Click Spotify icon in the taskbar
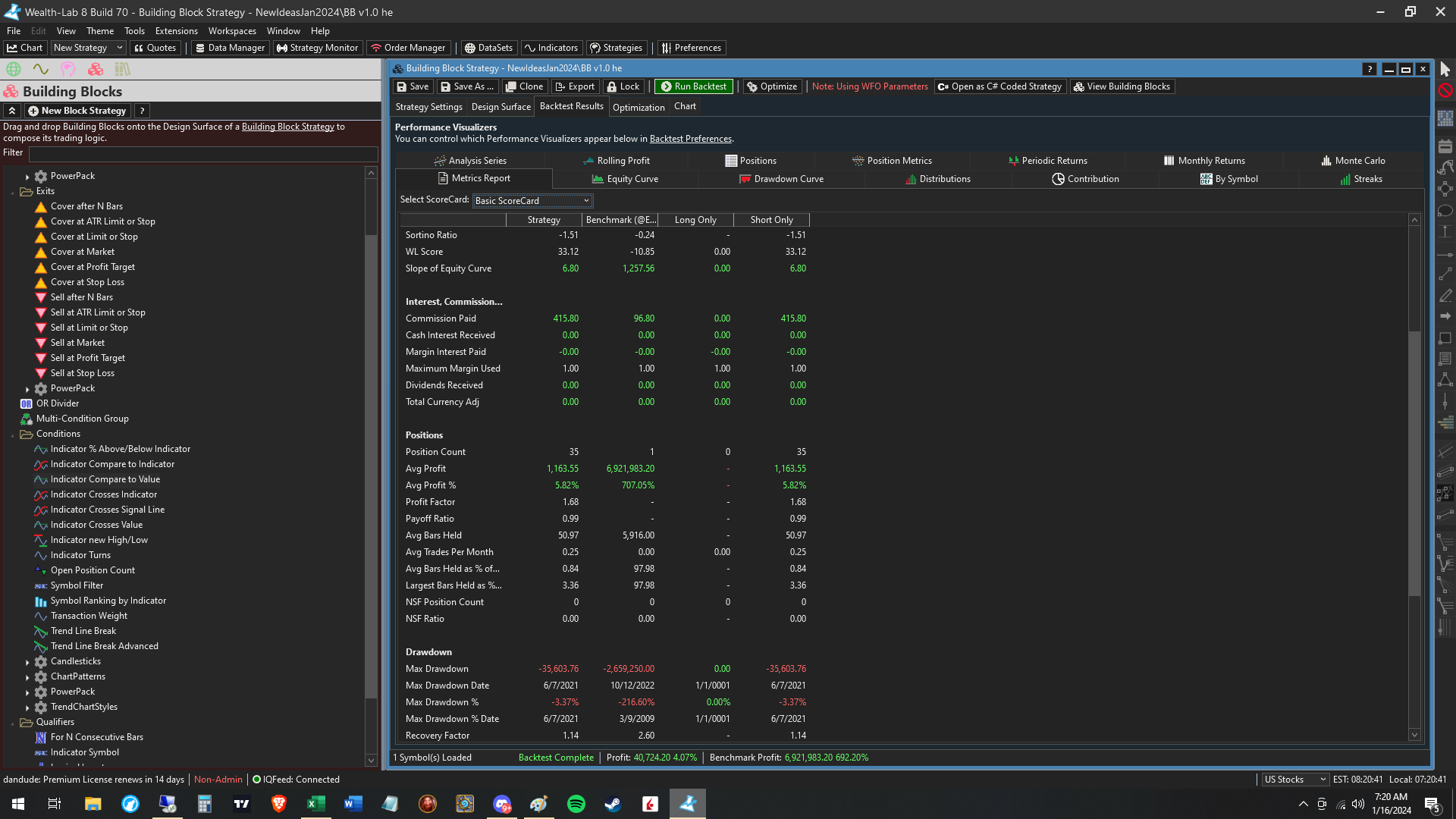Image resolution: width=1456 pixels, height=819 pixels. tap(576, 804)
